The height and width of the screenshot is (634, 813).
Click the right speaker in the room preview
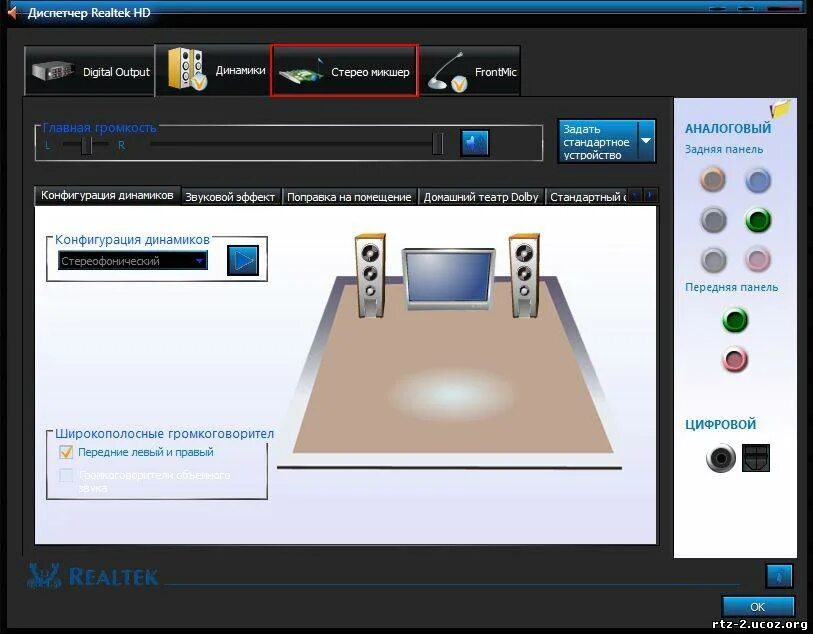(x=524, y=275)
